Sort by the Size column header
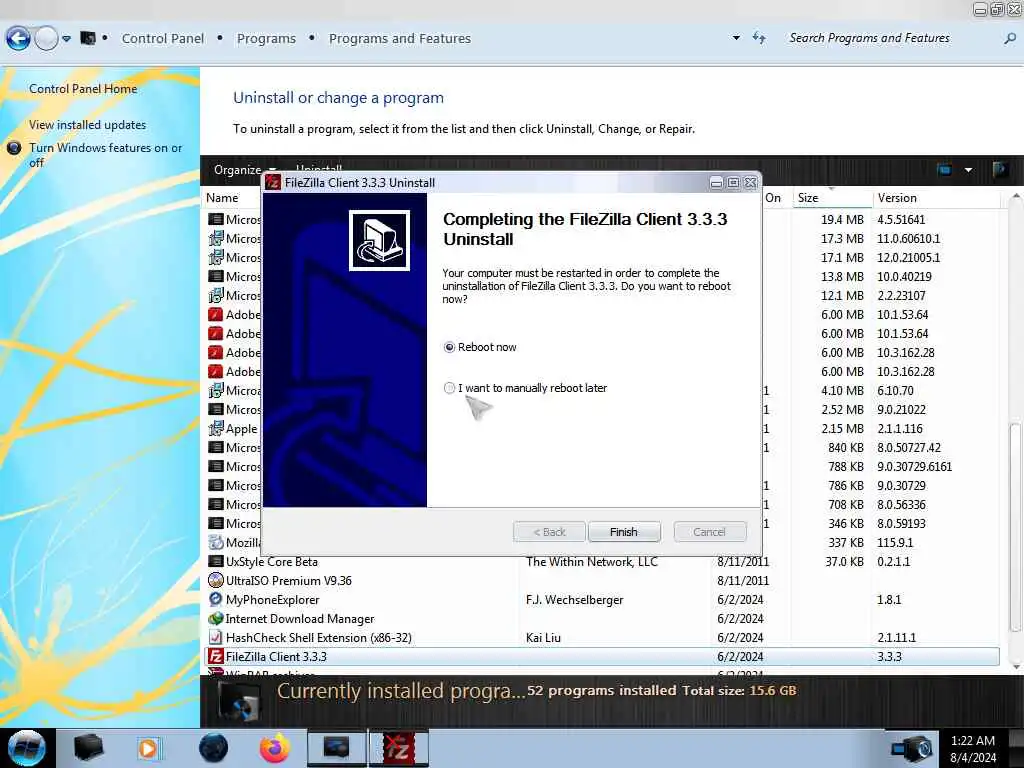1024x768 pixels. (831, 198)
